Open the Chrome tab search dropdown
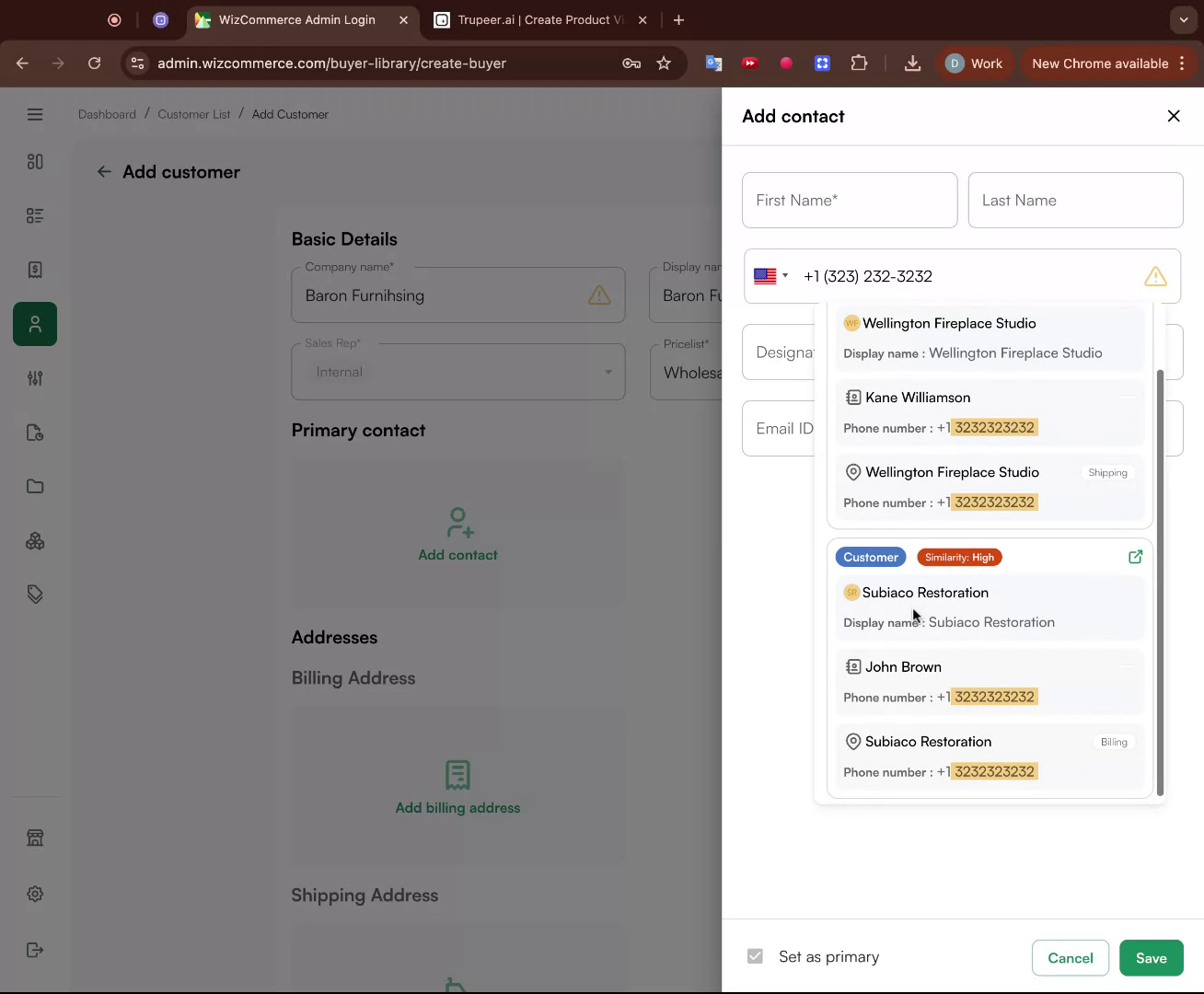Image resolution: width=1204 pixels, height=994 pixels. tap(1184, 19)
